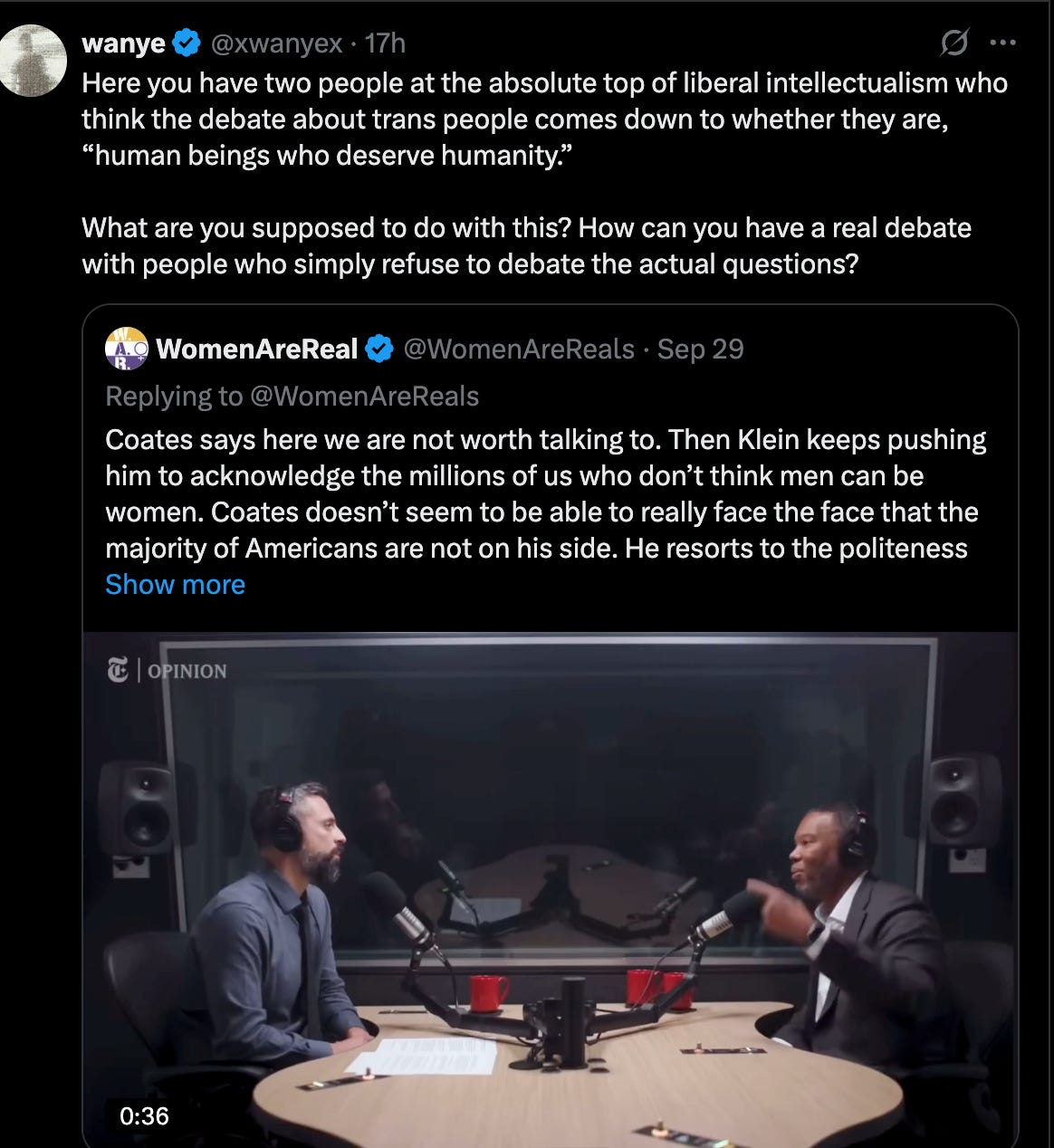Click wanye's blue verified badge
Screen dimensions: 1054x1148
(x=187, y=43)
